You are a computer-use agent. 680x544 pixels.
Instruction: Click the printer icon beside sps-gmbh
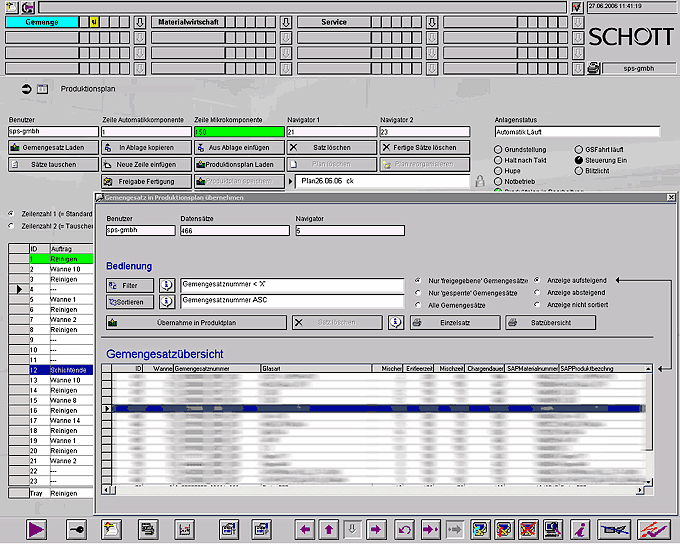(x=592, y=68)
